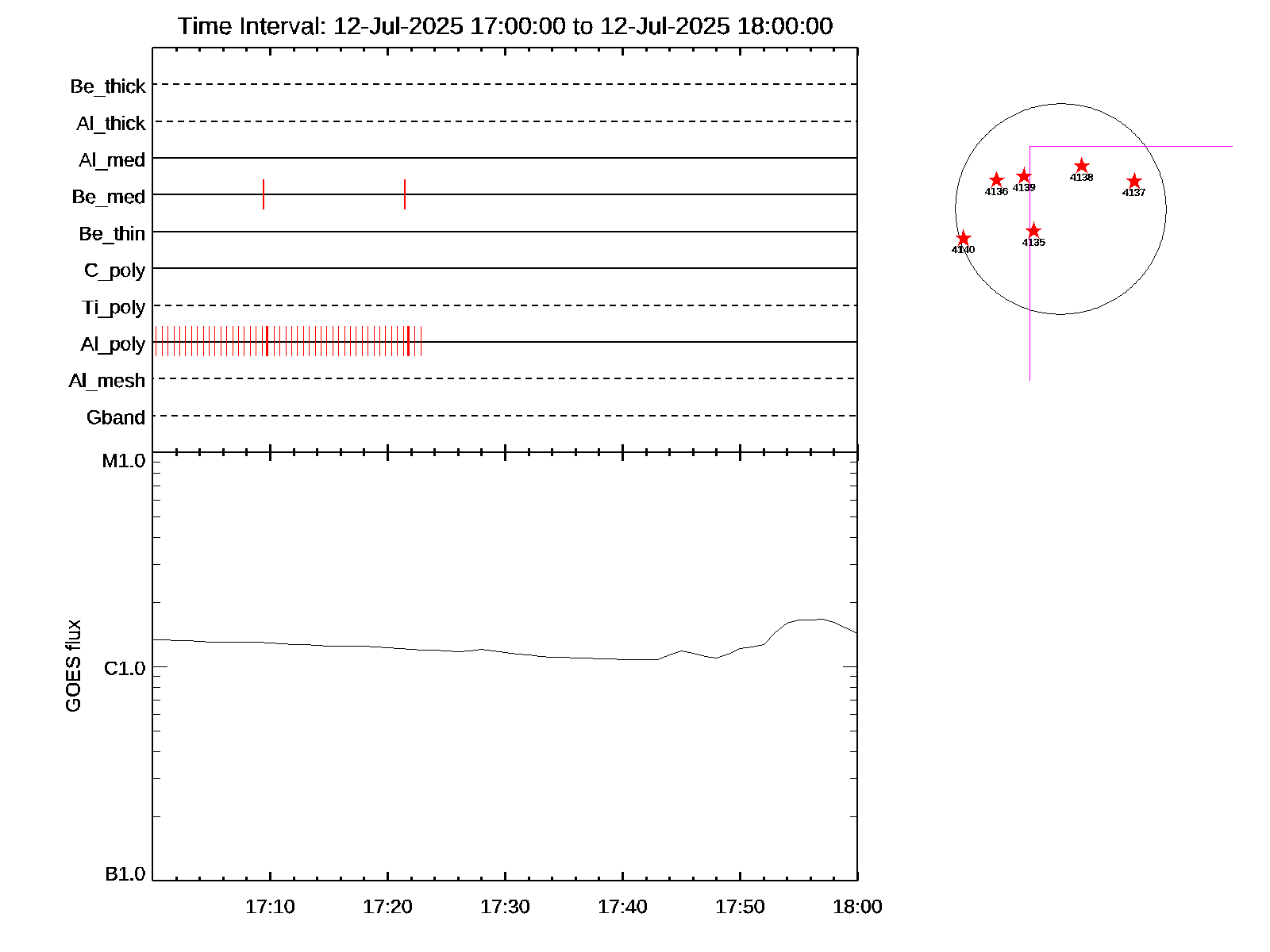
Task: Click the star marker labeled 4136
Action: pos(996,180)
